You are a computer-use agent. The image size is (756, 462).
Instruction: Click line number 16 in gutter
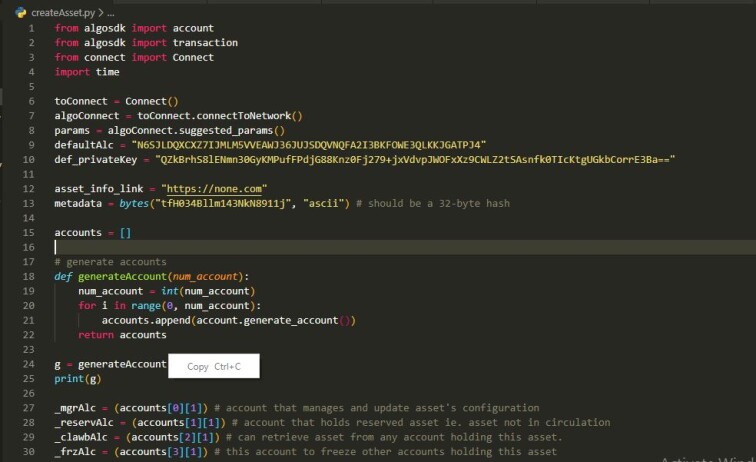pyautogui.click(x=29, y=247)
